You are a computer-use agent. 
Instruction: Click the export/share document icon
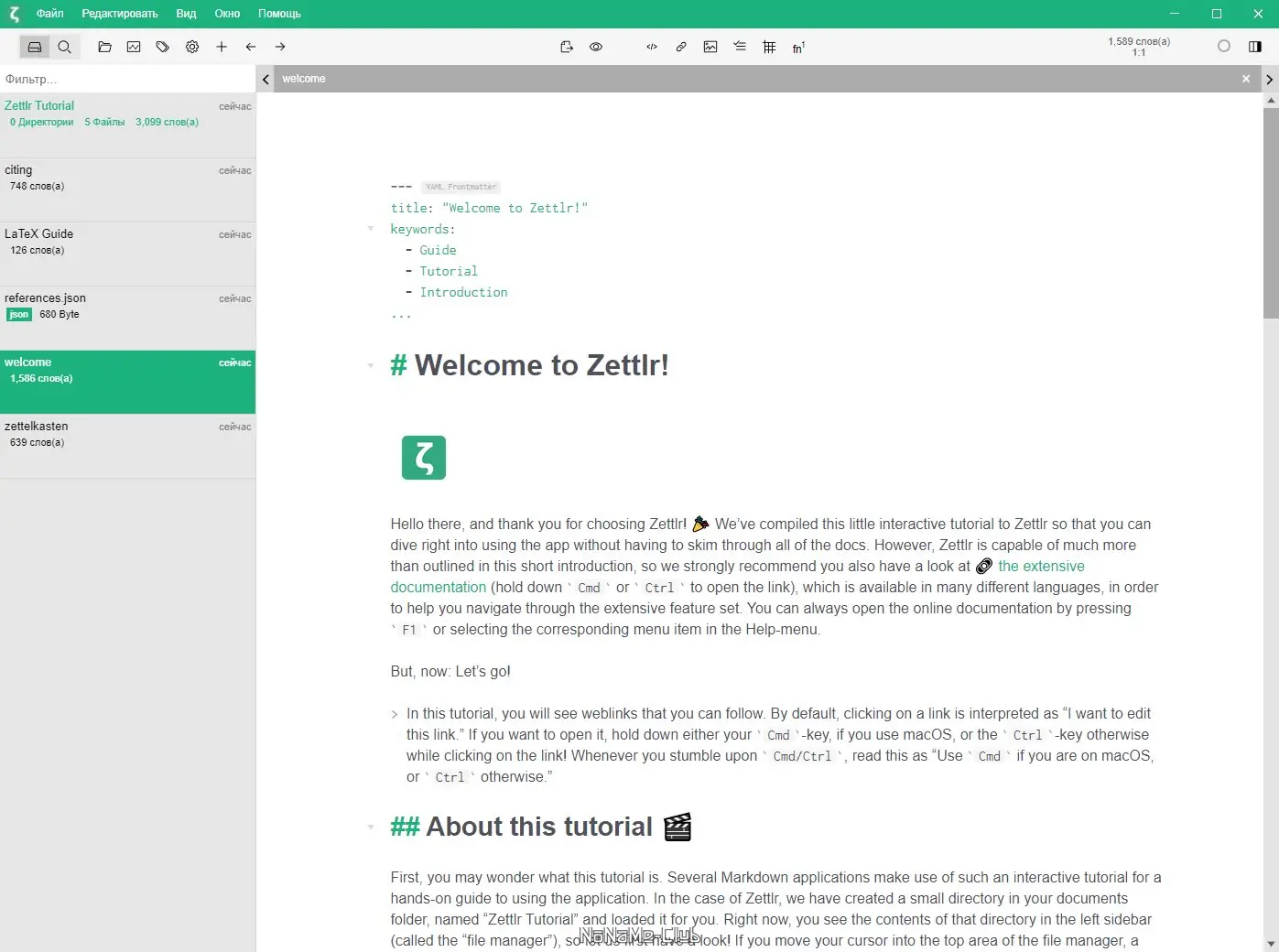567,47
